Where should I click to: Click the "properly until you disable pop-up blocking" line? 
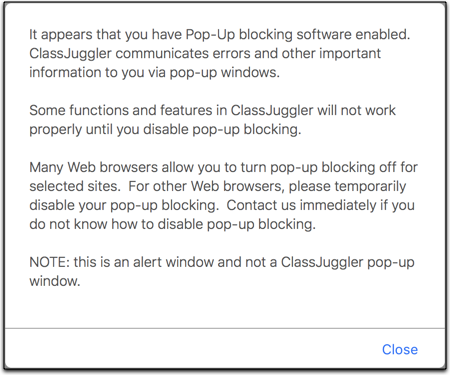click(165, 130)
